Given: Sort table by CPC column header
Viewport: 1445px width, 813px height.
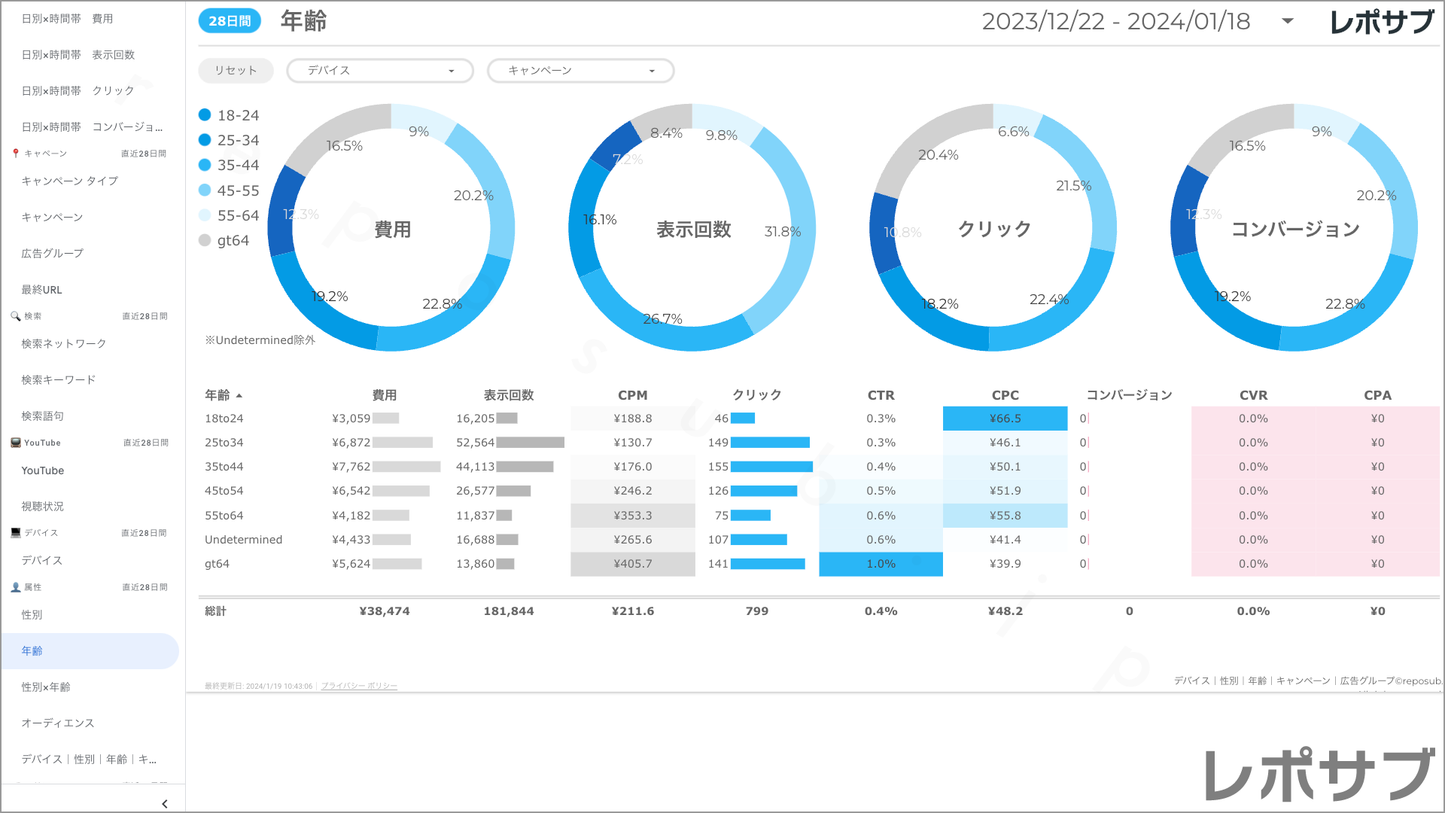Looking at the screenshot, I should [x=1005, y=395].
